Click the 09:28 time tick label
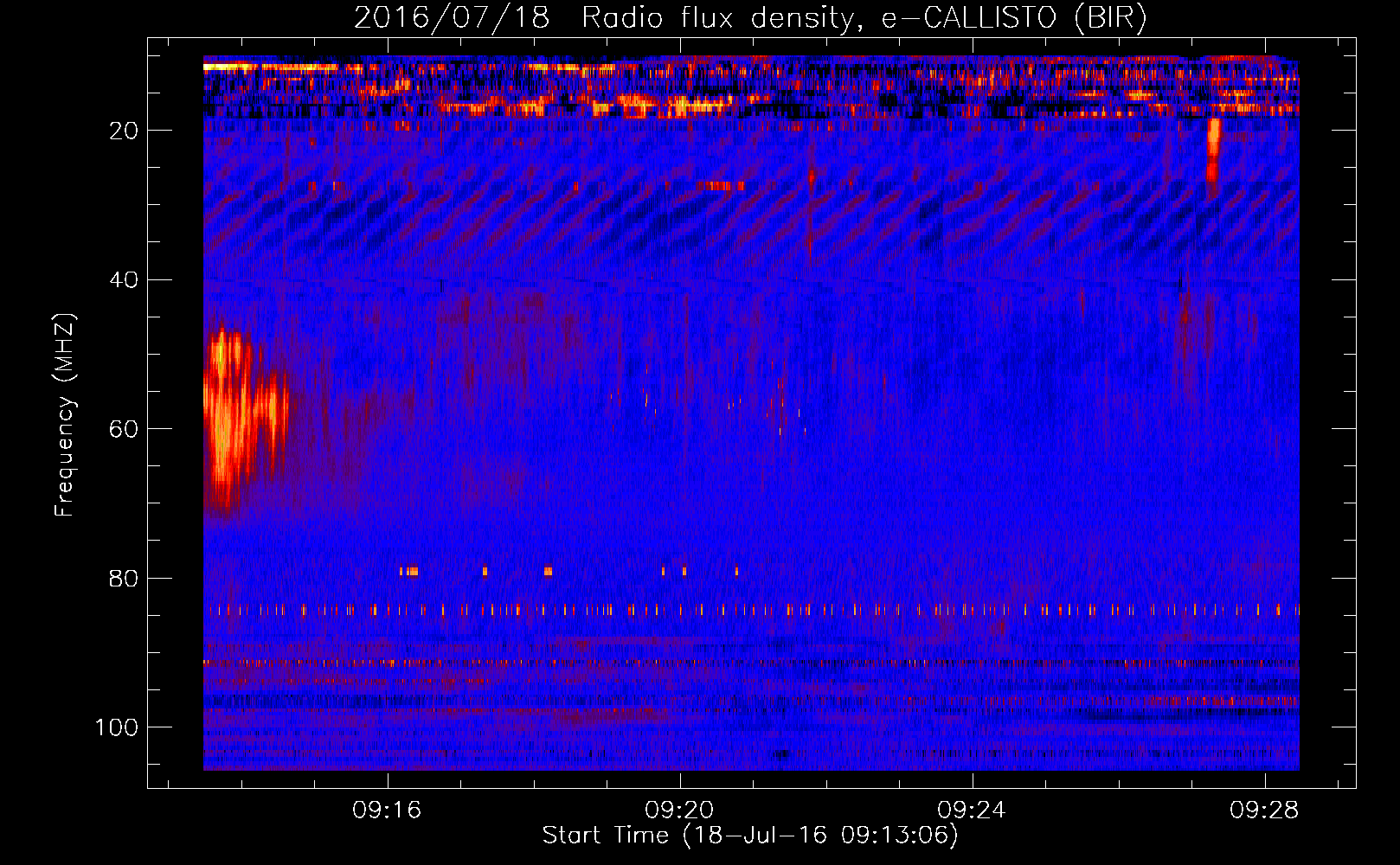This screenshot has width=1400, height=865. coord(1264,810)
